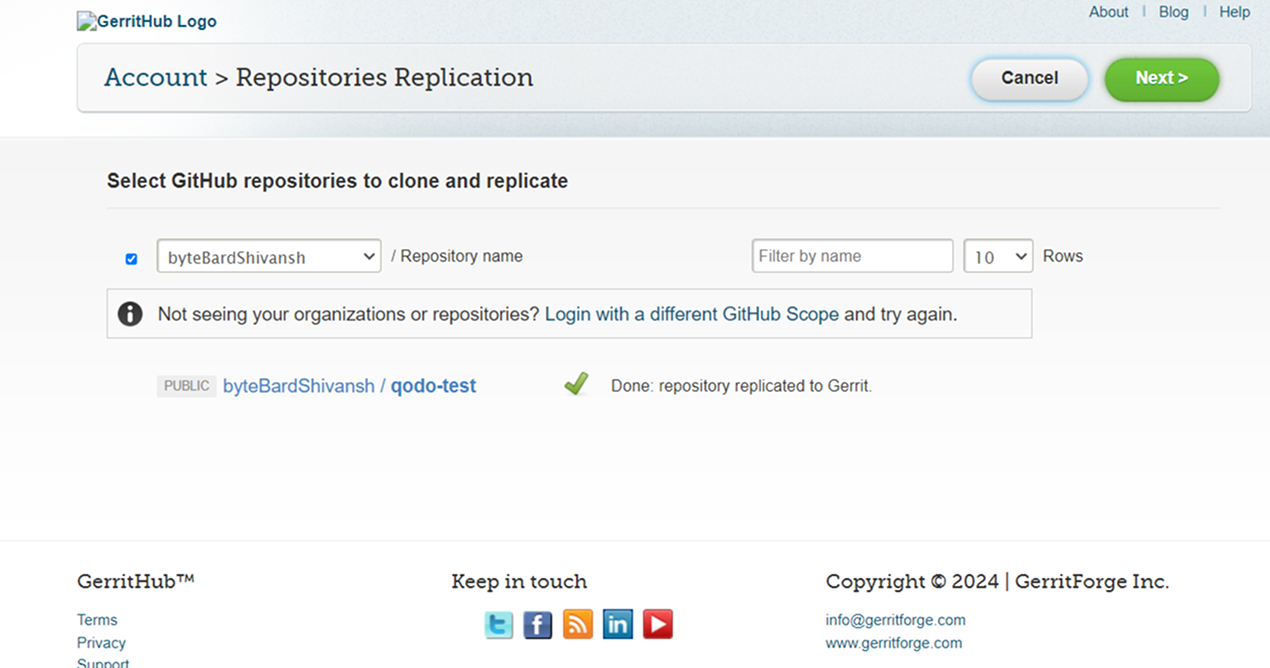Open the Blog link in header

pyautogui.click(x=1174, y=12)
